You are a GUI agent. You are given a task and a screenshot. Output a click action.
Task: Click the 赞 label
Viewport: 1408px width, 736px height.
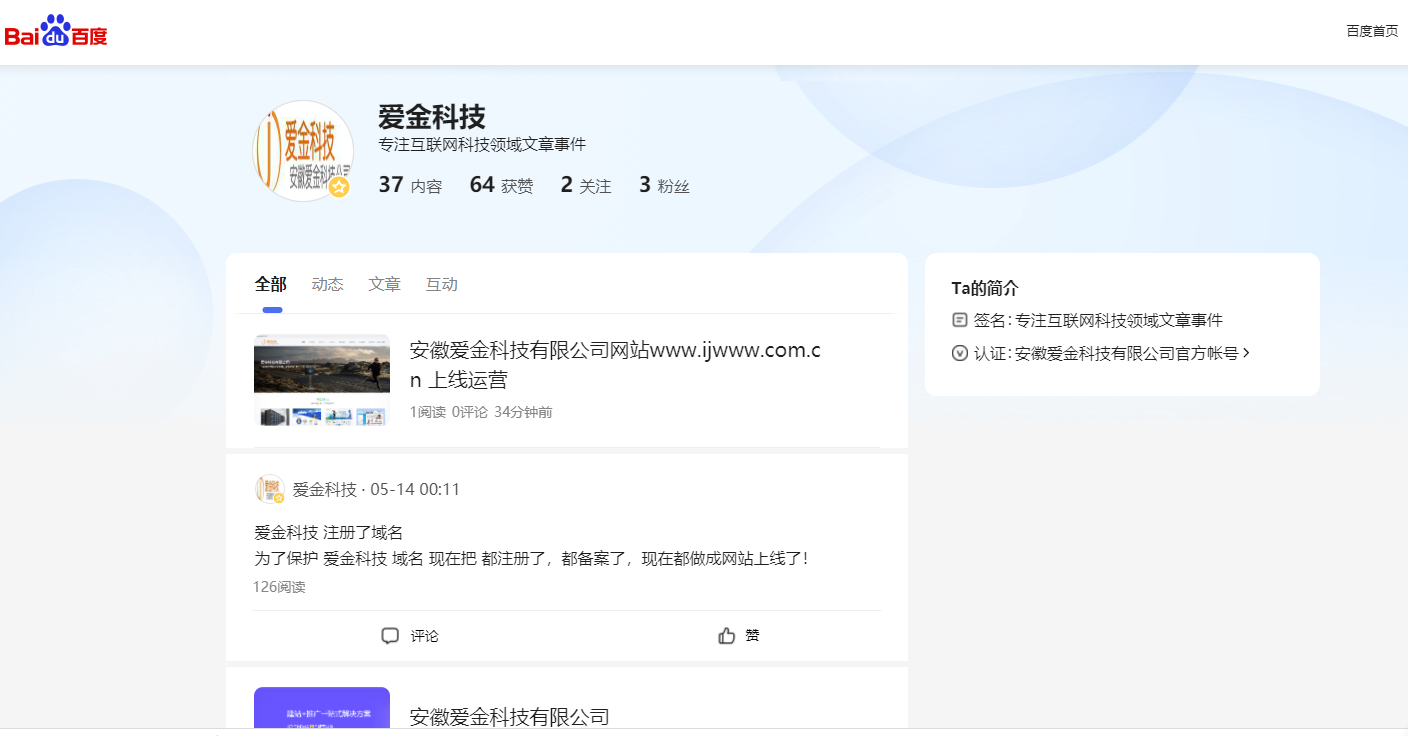click(x=753, y=636)
